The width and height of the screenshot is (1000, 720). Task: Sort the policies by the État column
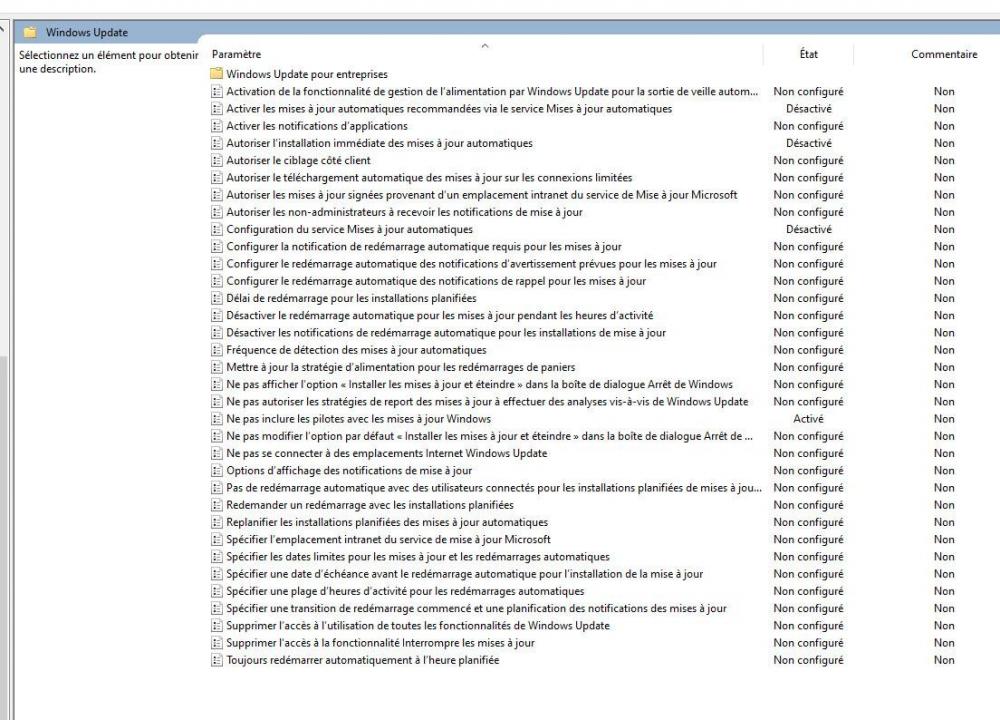coord(808,55)
